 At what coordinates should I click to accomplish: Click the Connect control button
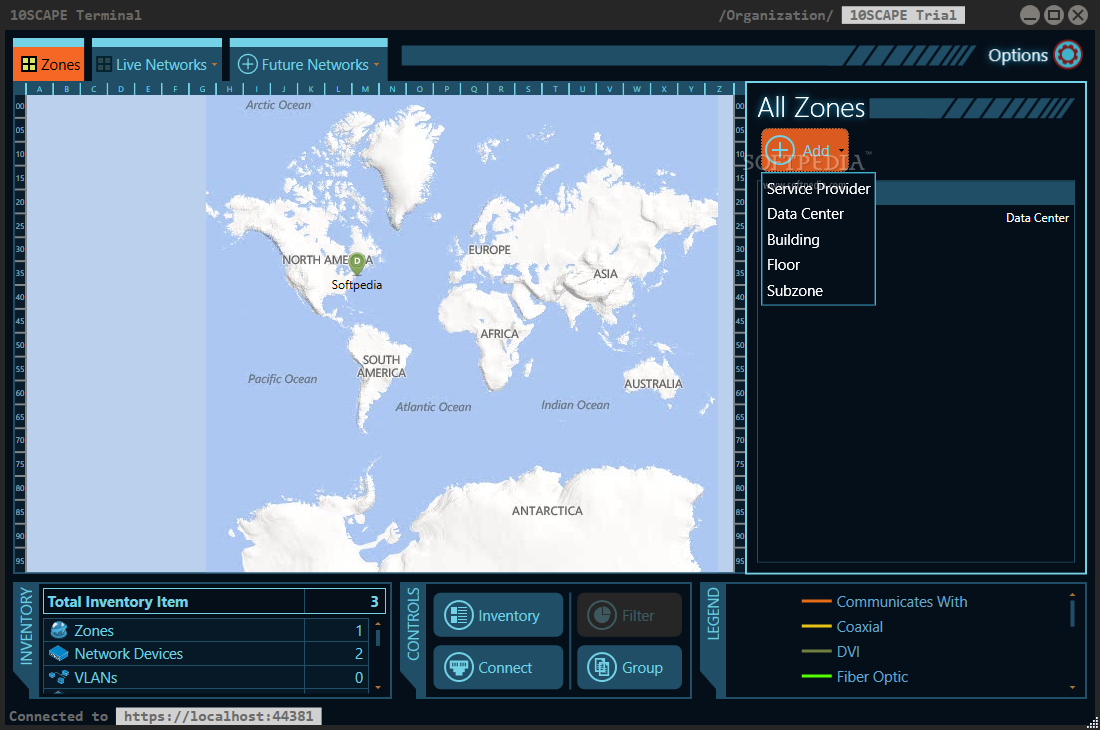(x=498, y=667)
